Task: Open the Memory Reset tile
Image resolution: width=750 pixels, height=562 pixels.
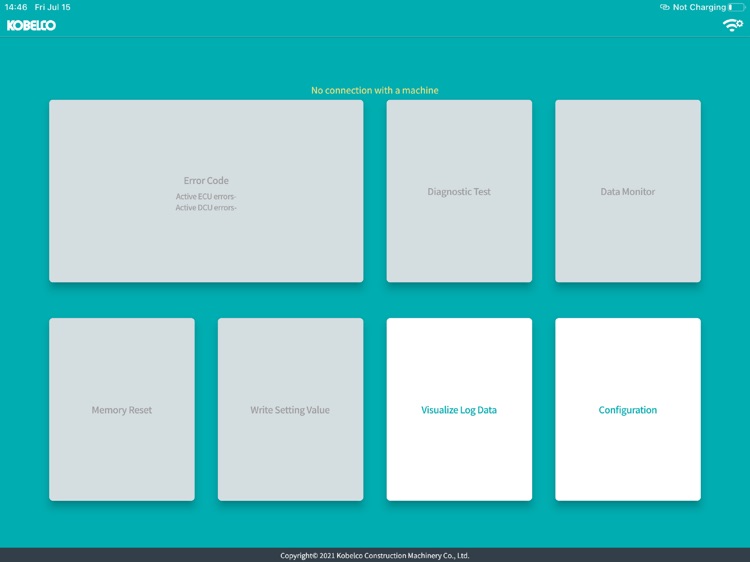Action: 122,409
